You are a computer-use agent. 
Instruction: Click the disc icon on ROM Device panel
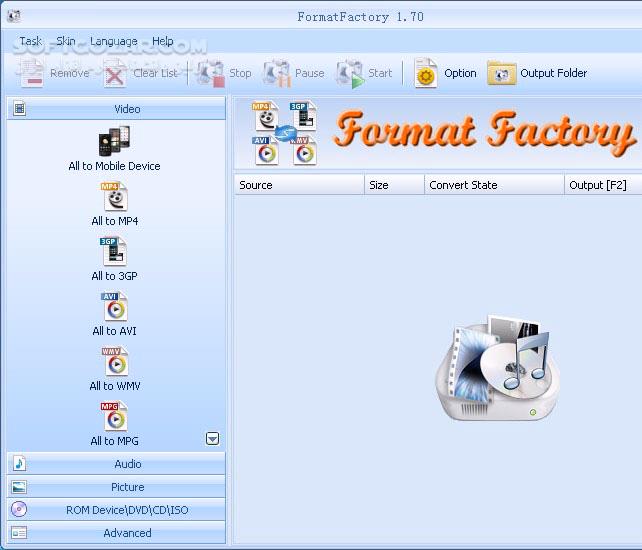[19, 509]
